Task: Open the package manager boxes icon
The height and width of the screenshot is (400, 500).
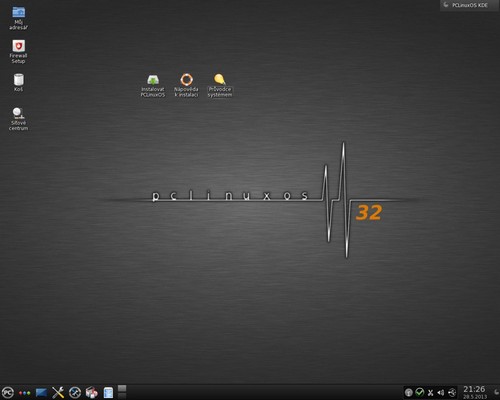Action: pos(92,393)
